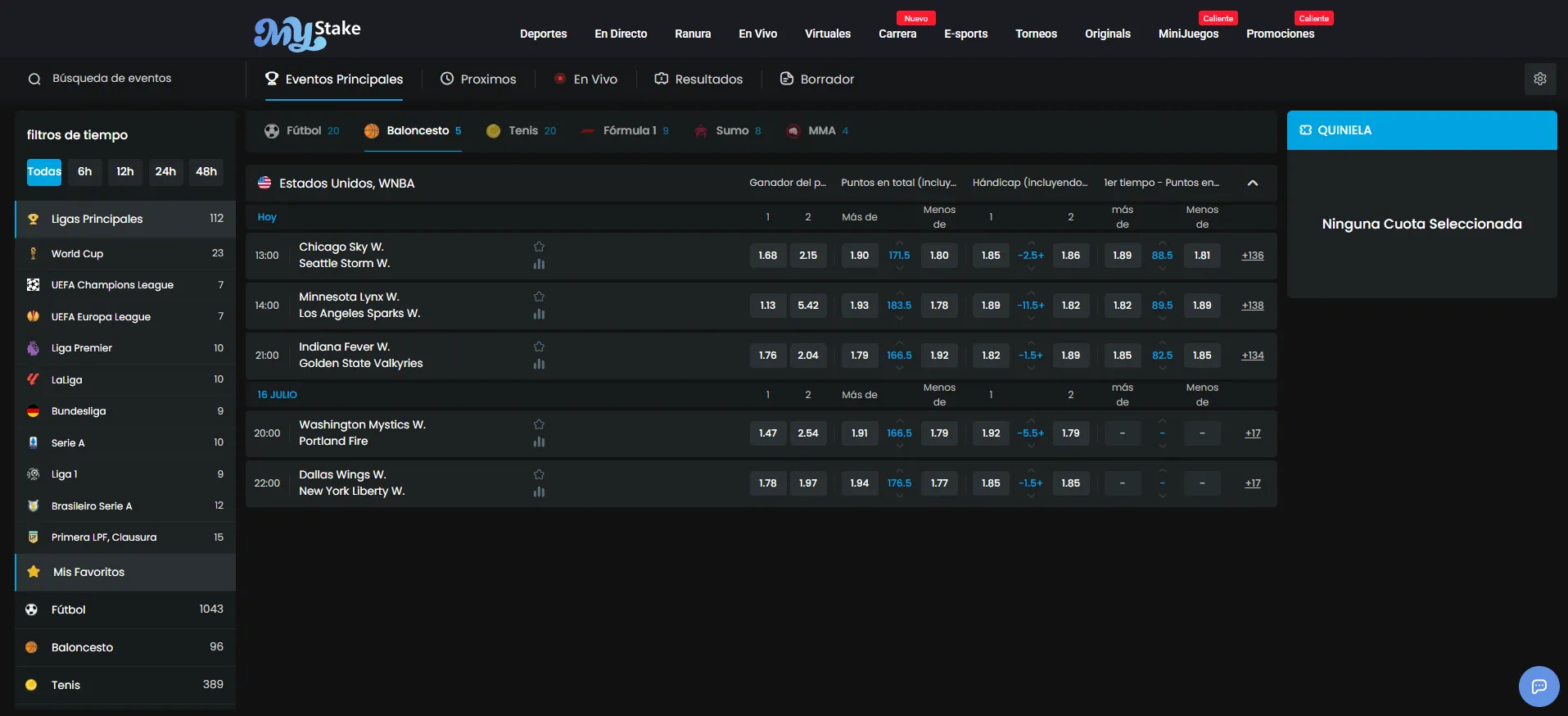The height and width of the screenshot is (716, 1568).
Task: Switch to En Vivo events tab
Action: (x=586, y=79)
